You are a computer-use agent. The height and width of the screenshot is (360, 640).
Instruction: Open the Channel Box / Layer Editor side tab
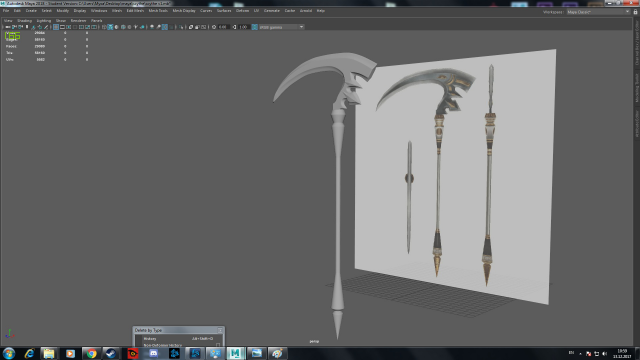[636, 43]
